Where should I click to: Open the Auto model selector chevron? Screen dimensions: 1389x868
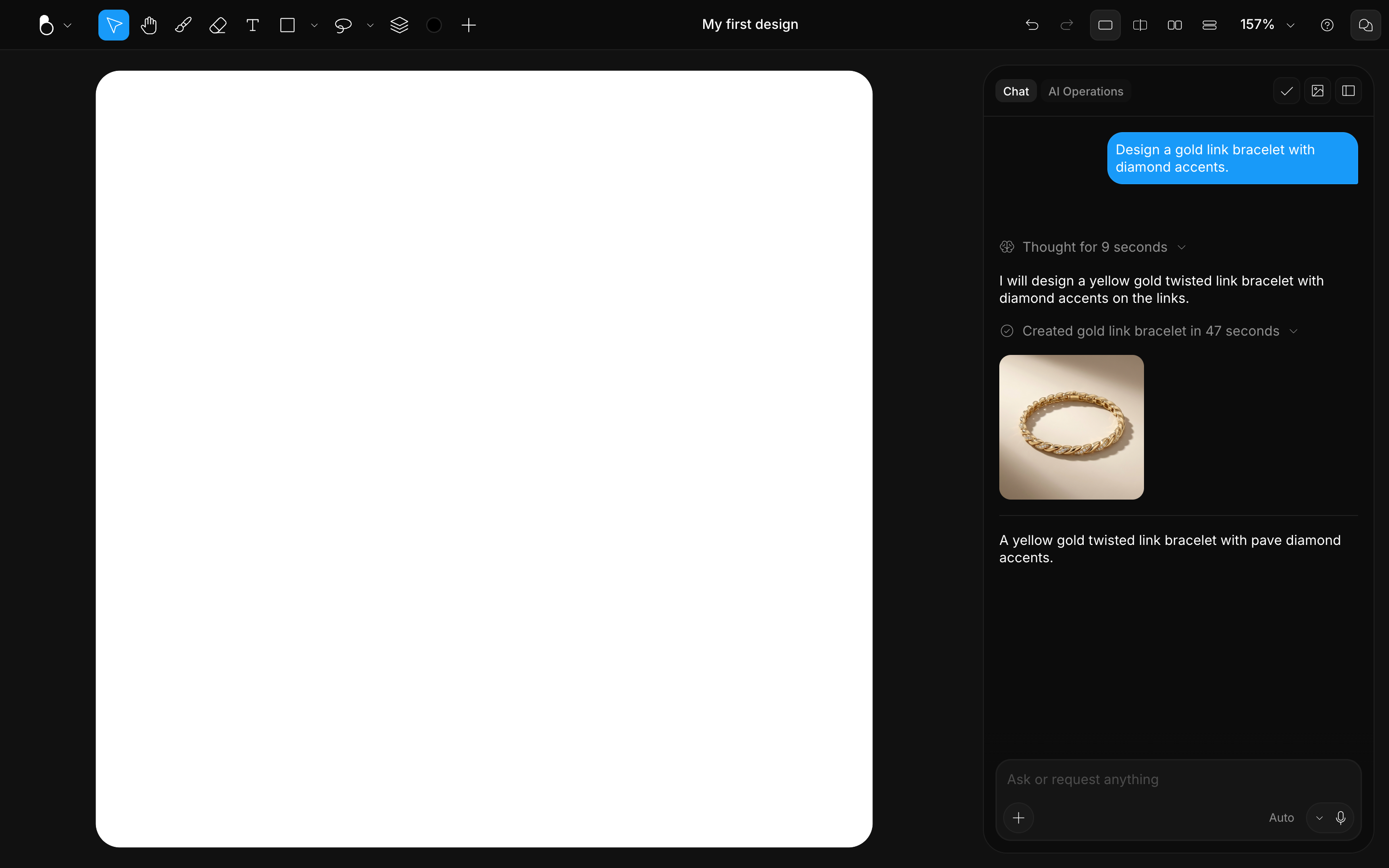[1320, 818]
